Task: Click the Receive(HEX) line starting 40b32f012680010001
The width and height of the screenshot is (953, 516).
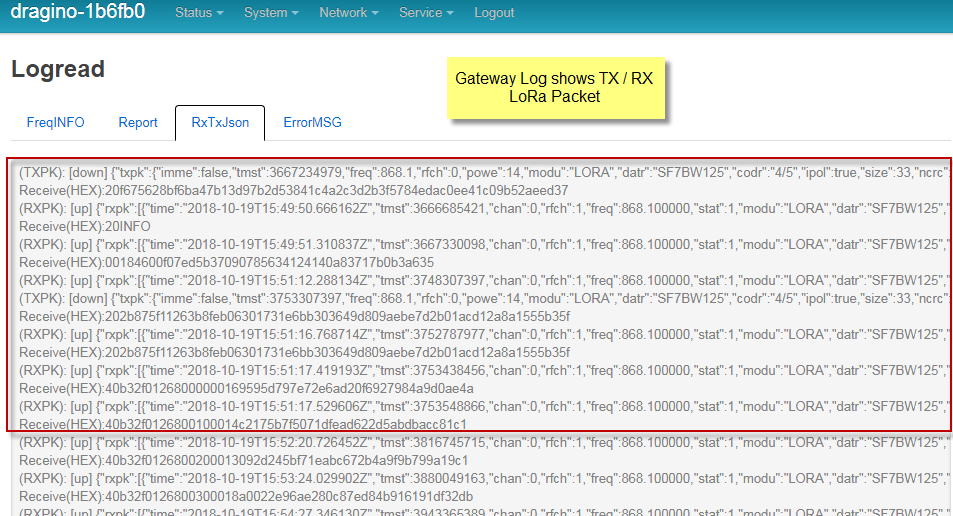Action: [x=243, y=424]
